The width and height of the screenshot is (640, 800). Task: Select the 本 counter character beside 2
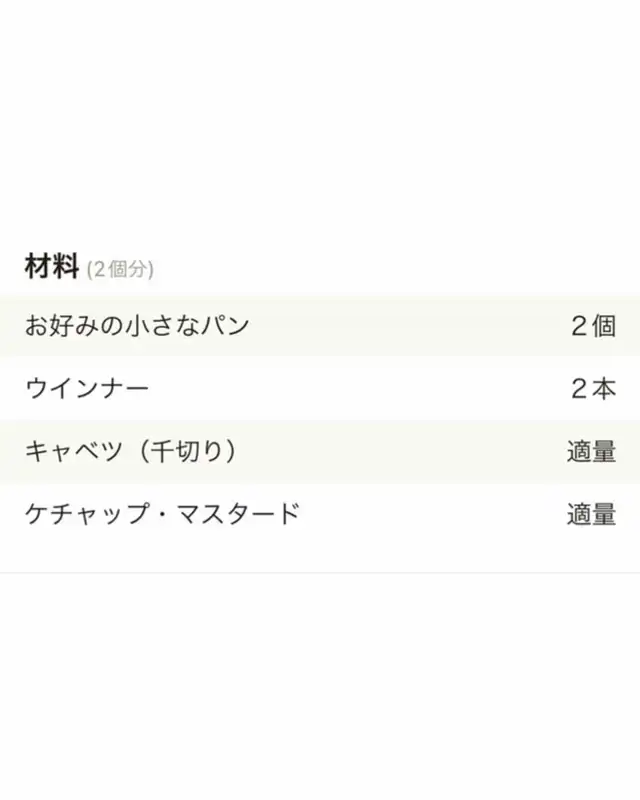(x=604, y=388)
